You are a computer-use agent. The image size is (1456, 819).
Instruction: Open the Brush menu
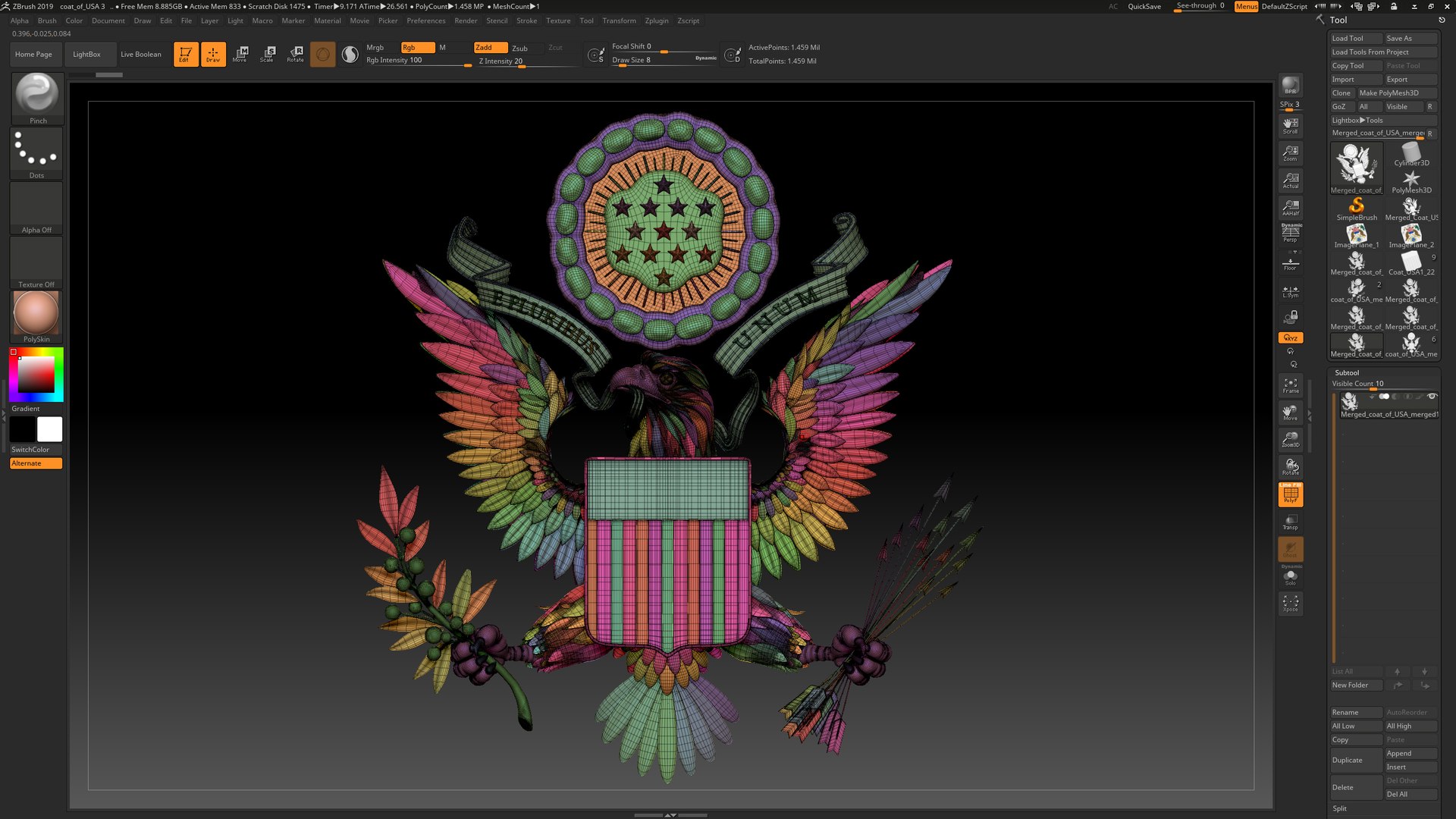point(47,20)
